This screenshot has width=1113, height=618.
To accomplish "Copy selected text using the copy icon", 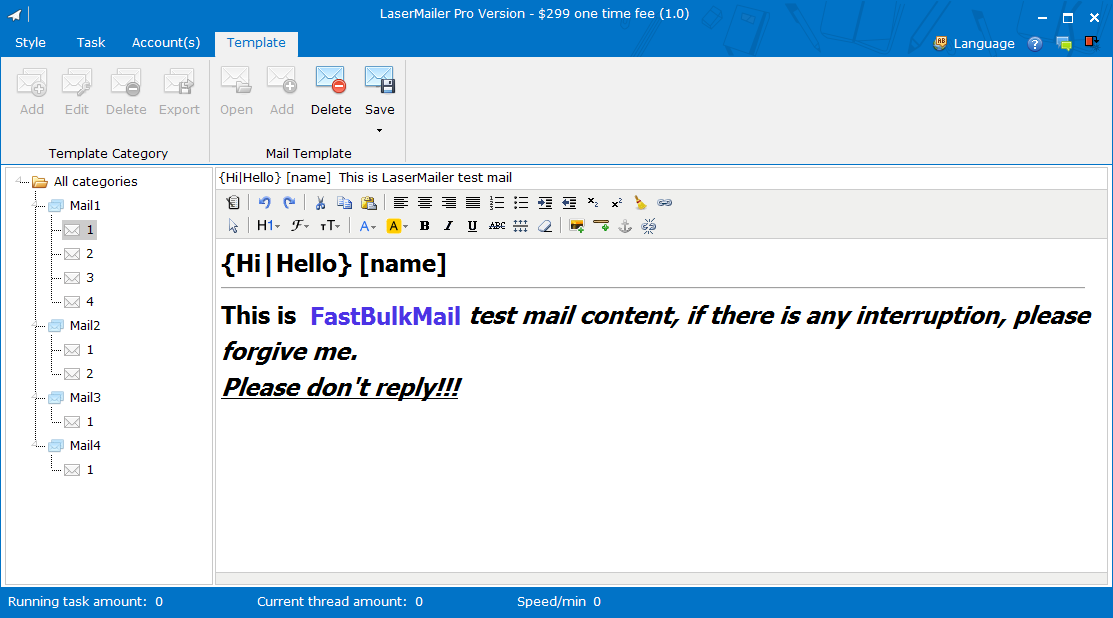I will tap(344, 203).
